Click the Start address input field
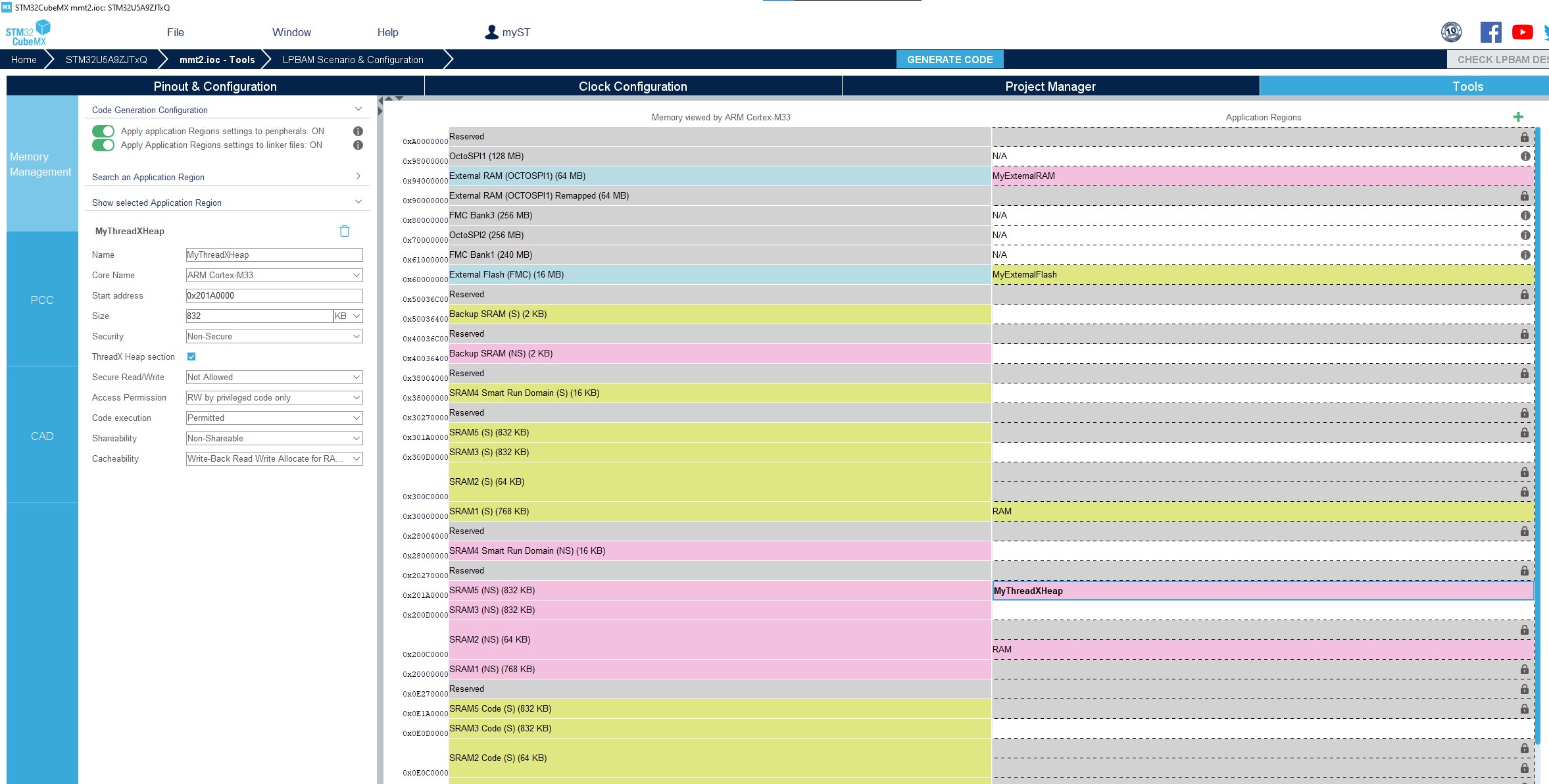Screen dimensions: 1549x784 click(274, 295)
